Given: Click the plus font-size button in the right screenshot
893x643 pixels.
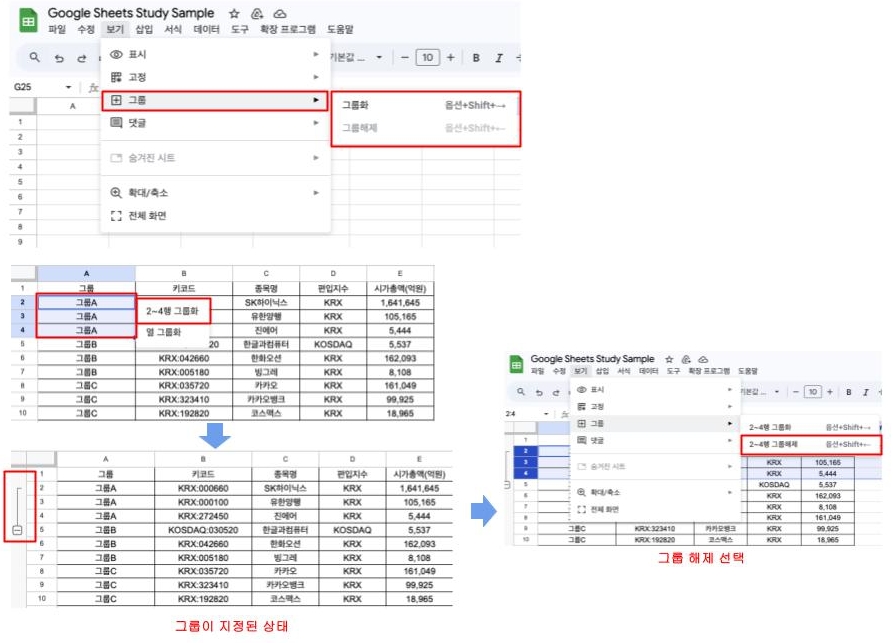Looking at the screenshot, I should [x=830, y=392].
